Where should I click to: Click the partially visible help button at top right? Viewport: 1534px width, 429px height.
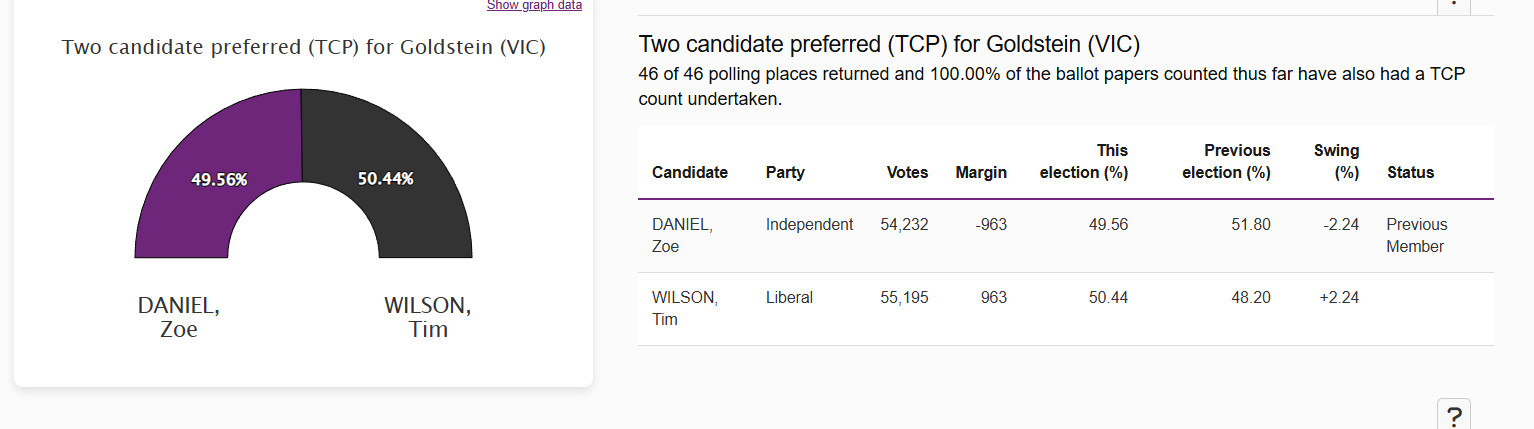point(1454,6)
